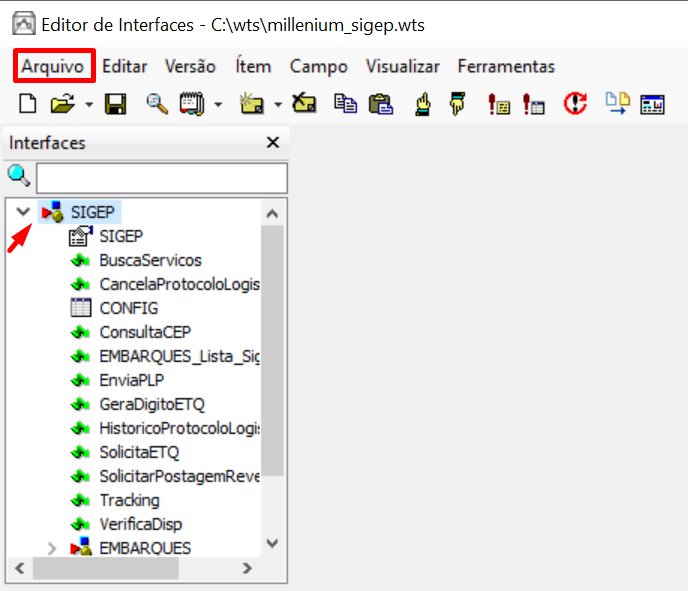This screenshot has width=688, height=591.
Task: Click the CONFIG table icon
Action: click(81, 308)
